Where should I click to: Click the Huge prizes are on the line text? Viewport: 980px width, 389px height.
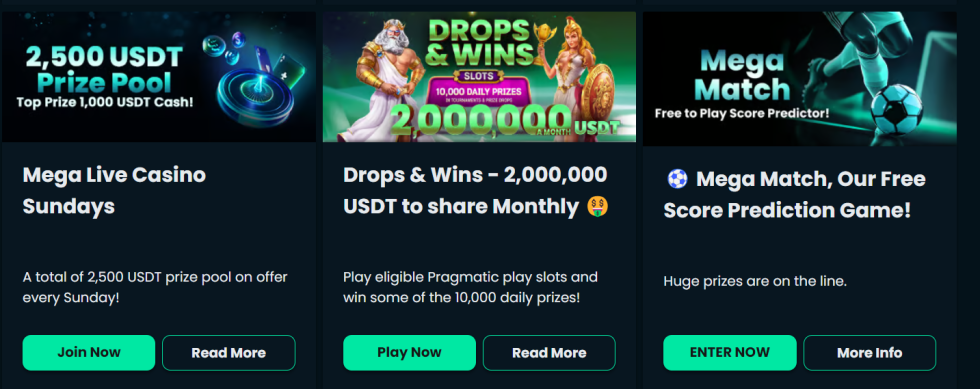[755, 281]
